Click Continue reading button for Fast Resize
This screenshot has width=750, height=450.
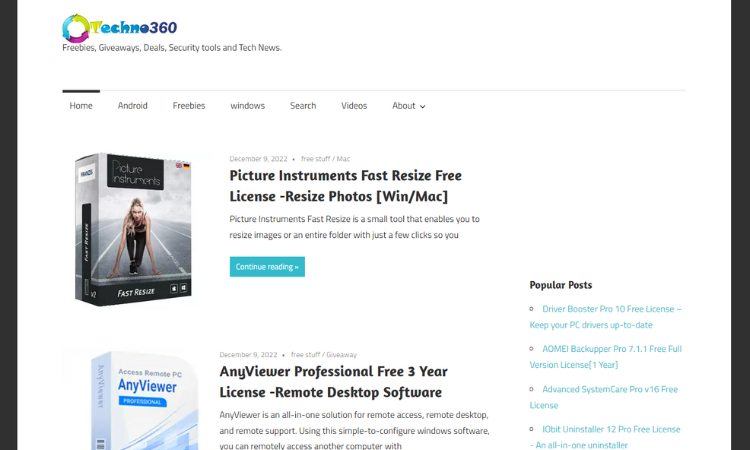point(267,267)
